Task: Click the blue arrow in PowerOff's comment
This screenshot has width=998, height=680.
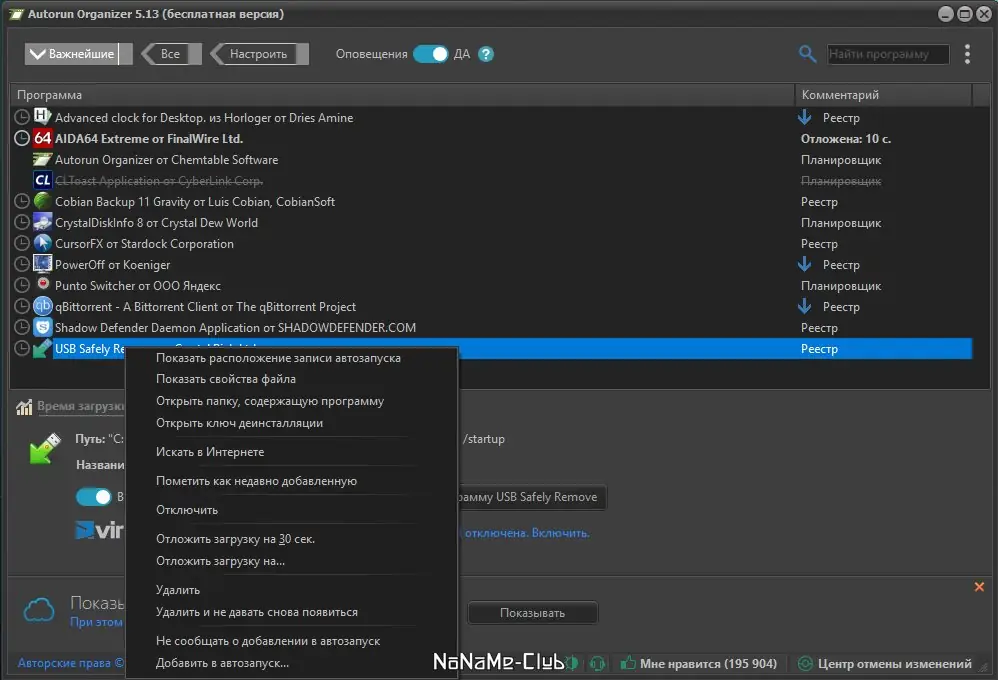Action: (x=805, y=264)
